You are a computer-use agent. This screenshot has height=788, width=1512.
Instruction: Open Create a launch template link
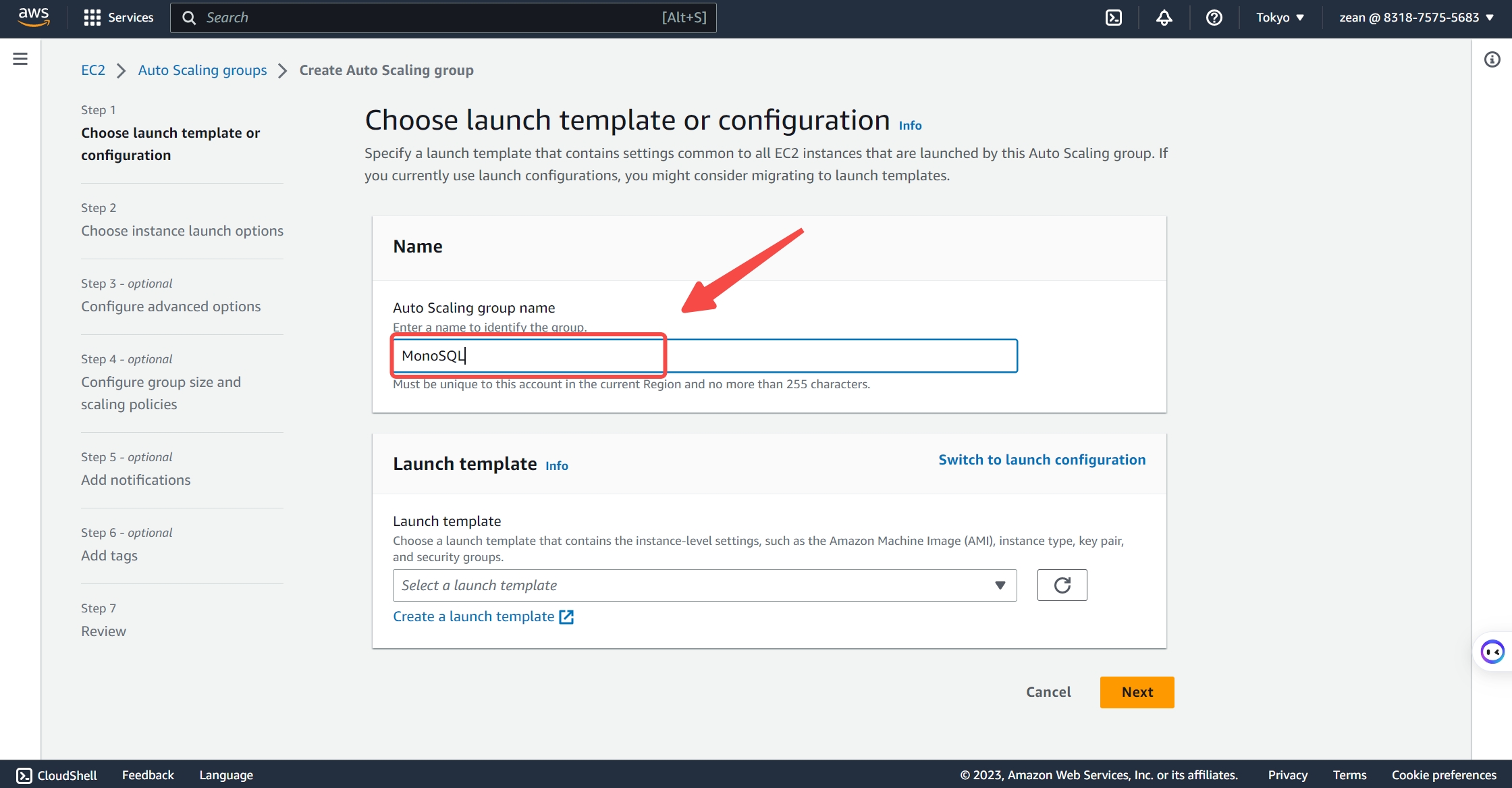[x=474, y=616]
